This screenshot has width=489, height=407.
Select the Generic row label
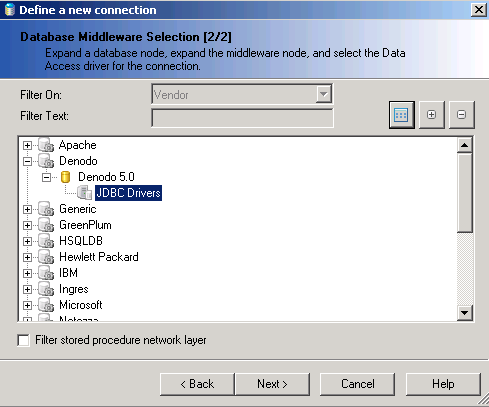(x=78, y=209)
